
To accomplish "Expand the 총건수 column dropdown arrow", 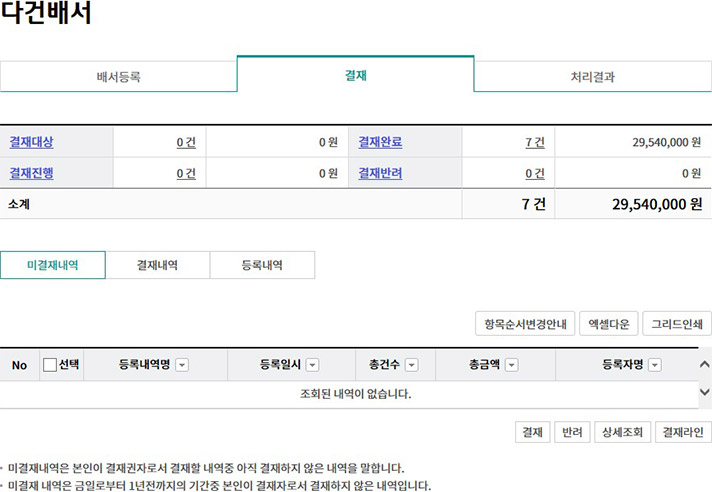I will (x=411, y=366).
